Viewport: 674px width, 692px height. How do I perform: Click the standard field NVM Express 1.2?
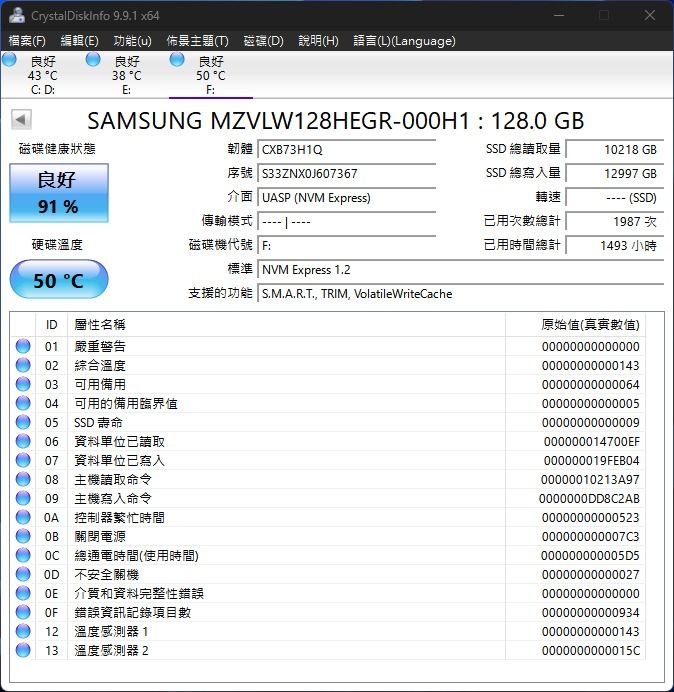click(x=460, y=270)
